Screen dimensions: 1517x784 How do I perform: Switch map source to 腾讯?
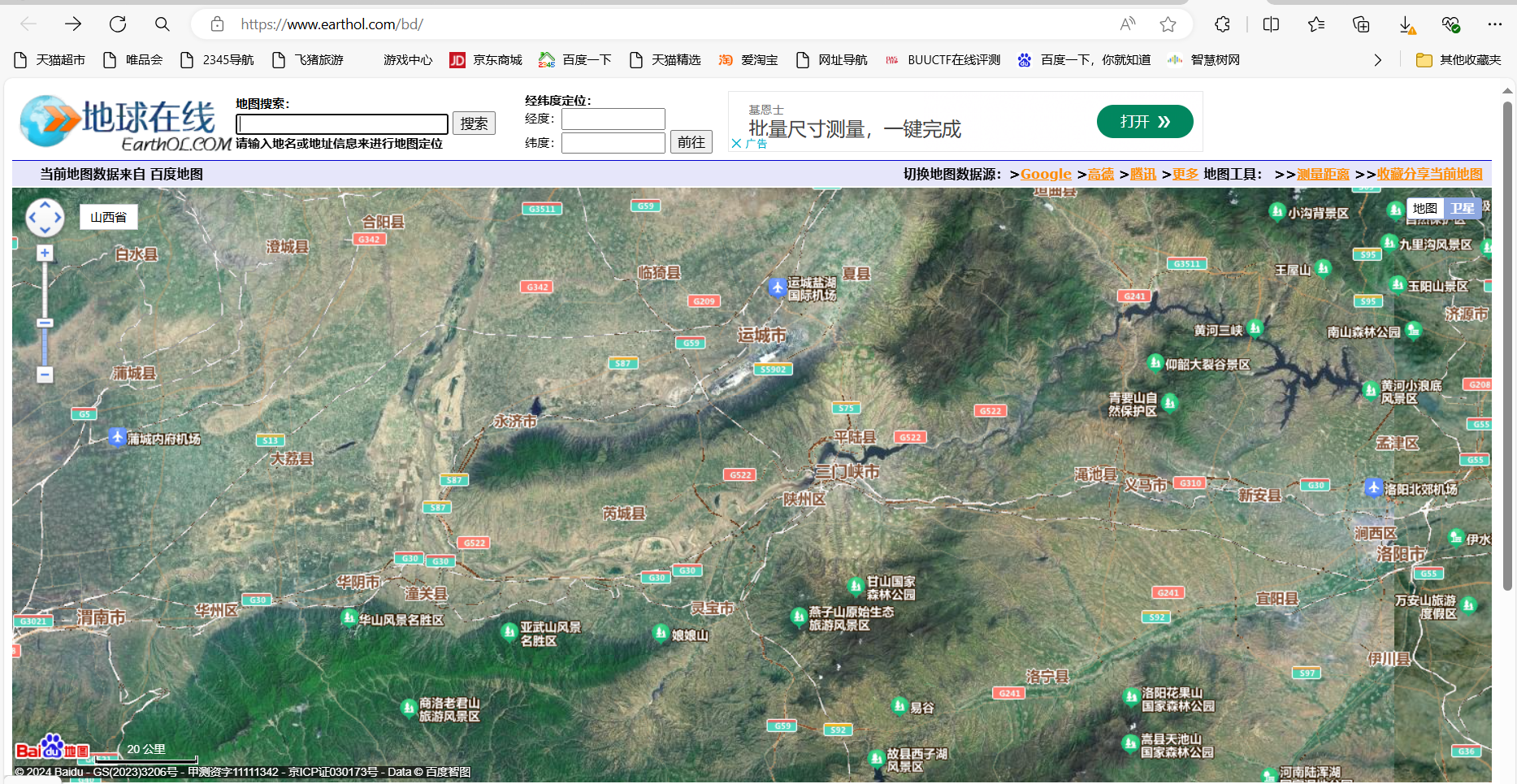click(x=1143, y=174)
